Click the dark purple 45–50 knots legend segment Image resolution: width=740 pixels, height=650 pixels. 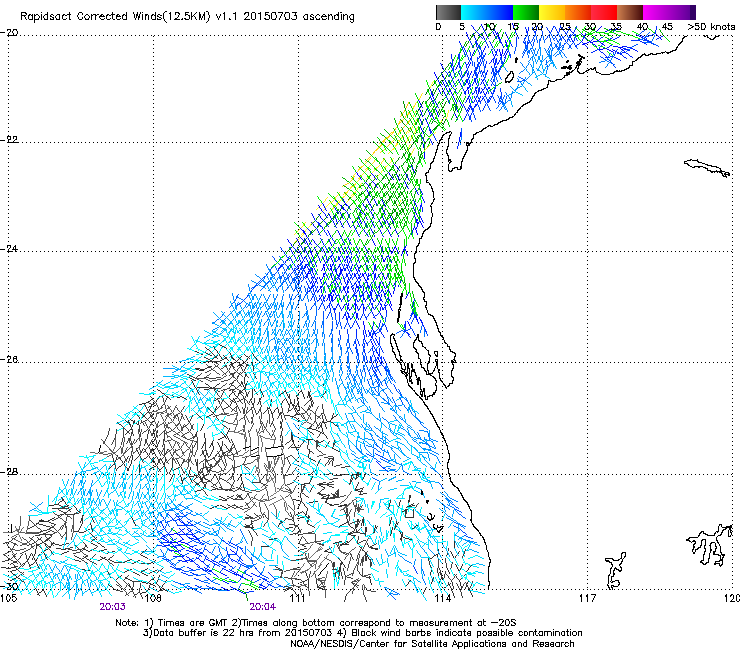click(682, 12)
